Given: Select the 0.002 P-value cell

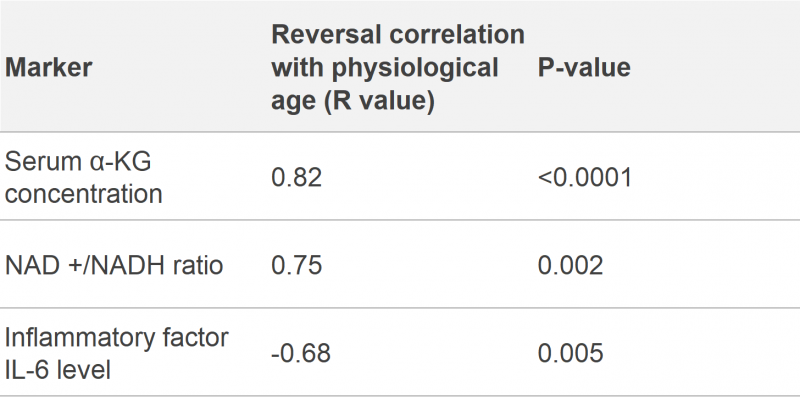Looking at the screenshot, I should click(x=666, y=264).
